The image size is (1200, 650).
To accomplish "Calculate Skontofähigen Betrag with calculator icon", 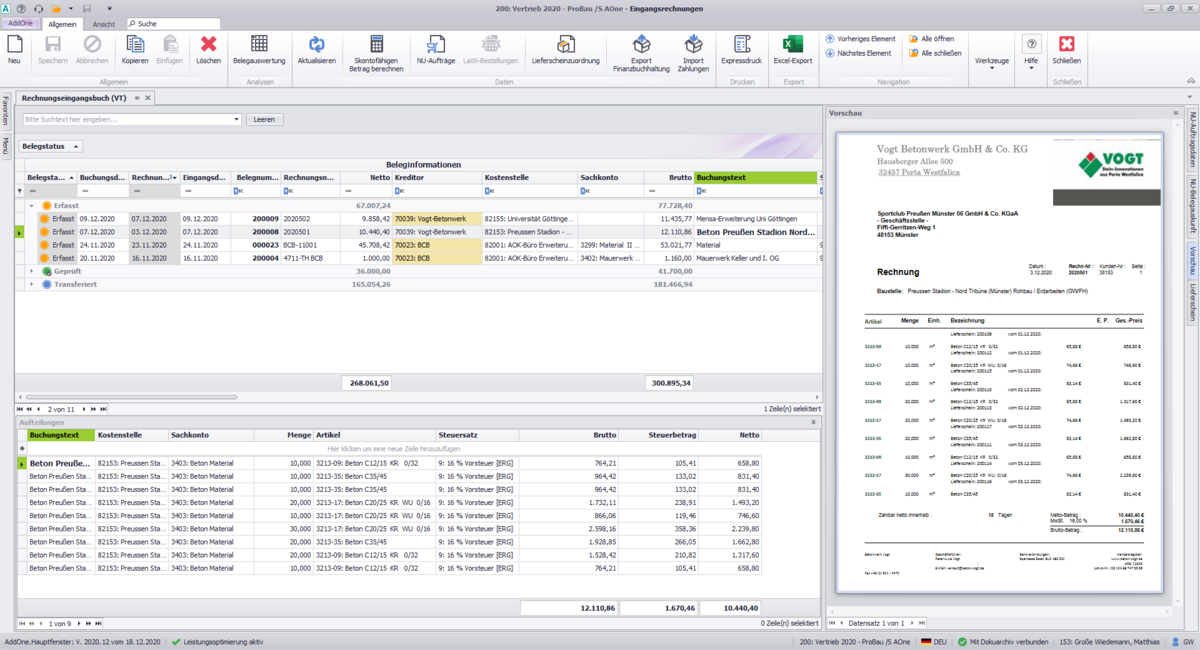I will (x=377, y=45).
